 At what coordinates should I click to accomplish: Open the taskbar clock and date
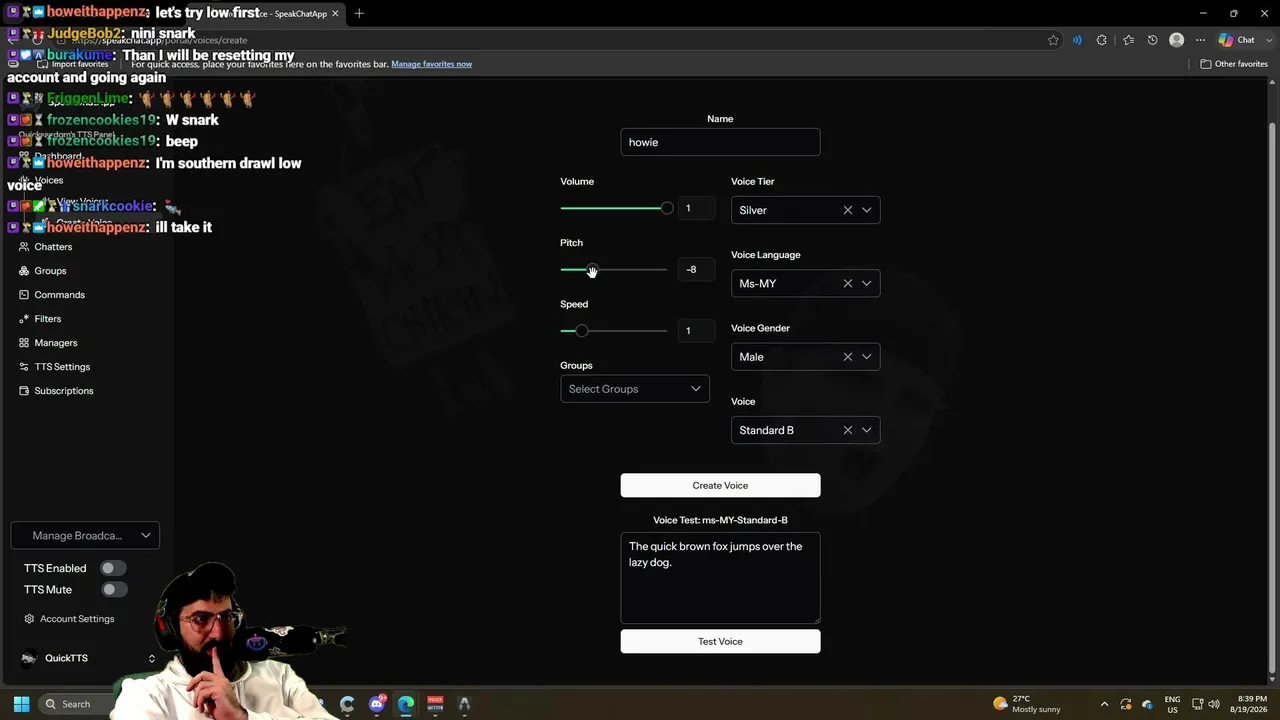pyautogui.click(x=1252, y=704)
